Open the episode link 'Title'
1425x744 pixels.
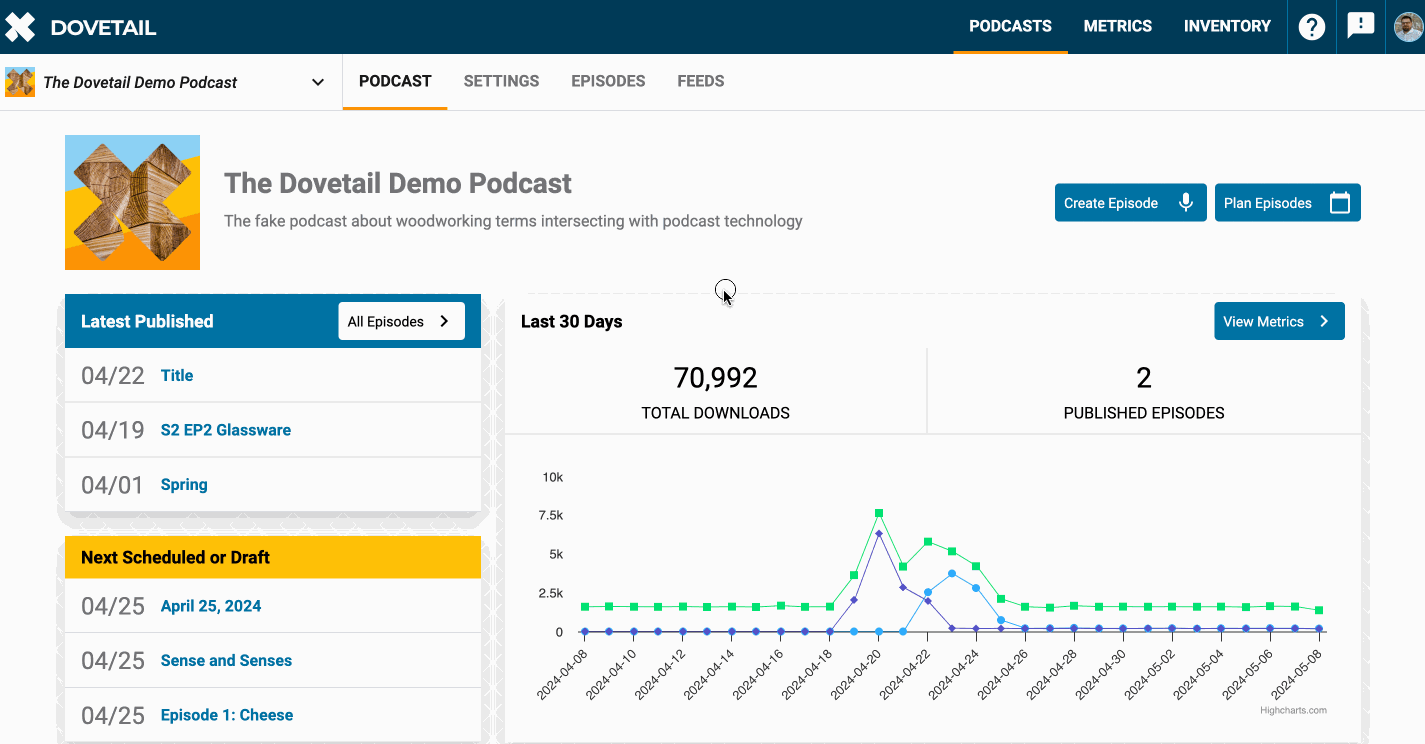point(177,375)
